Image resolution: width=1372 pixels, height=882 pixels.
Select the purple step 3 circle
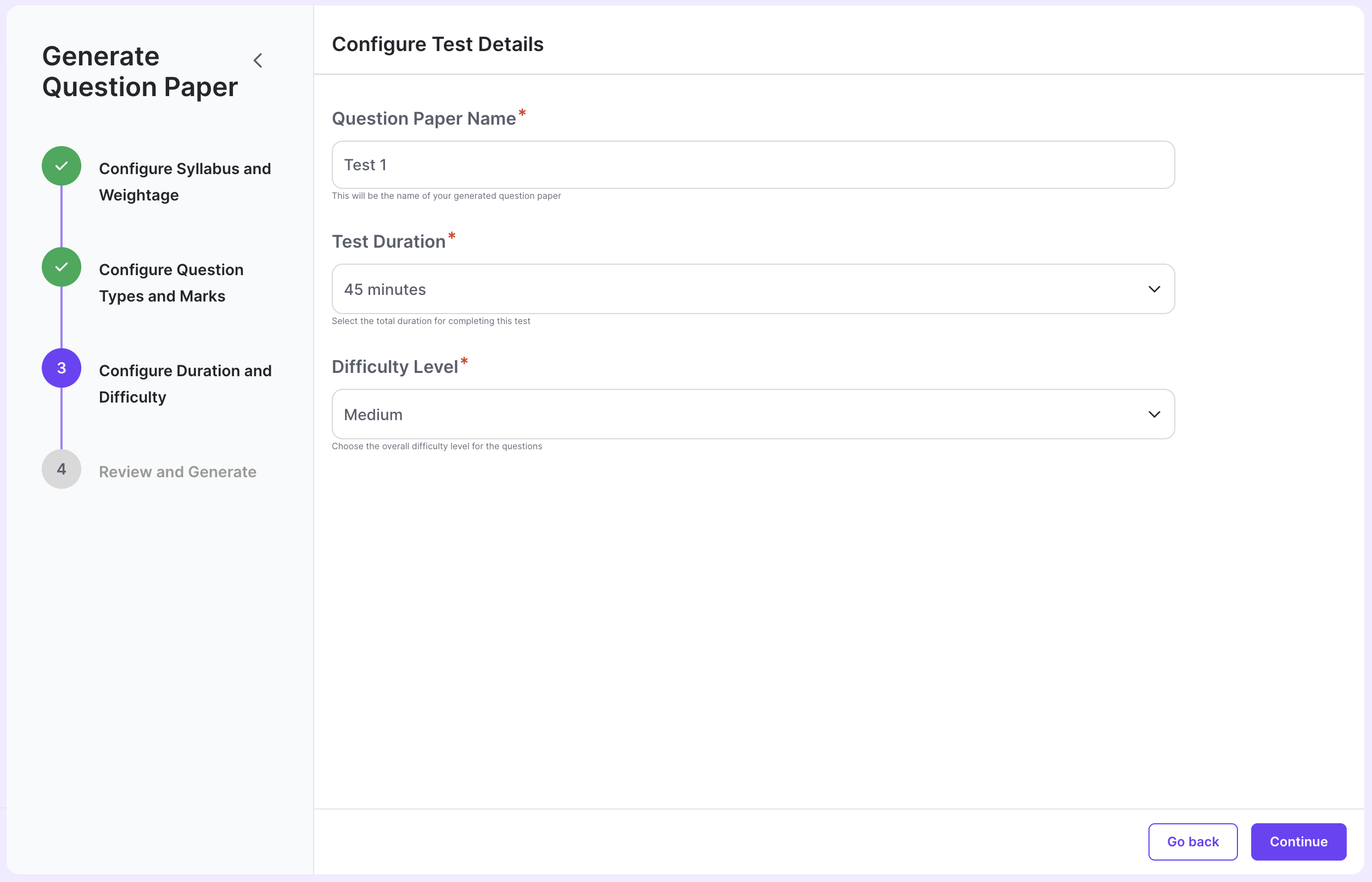(61, 369)
